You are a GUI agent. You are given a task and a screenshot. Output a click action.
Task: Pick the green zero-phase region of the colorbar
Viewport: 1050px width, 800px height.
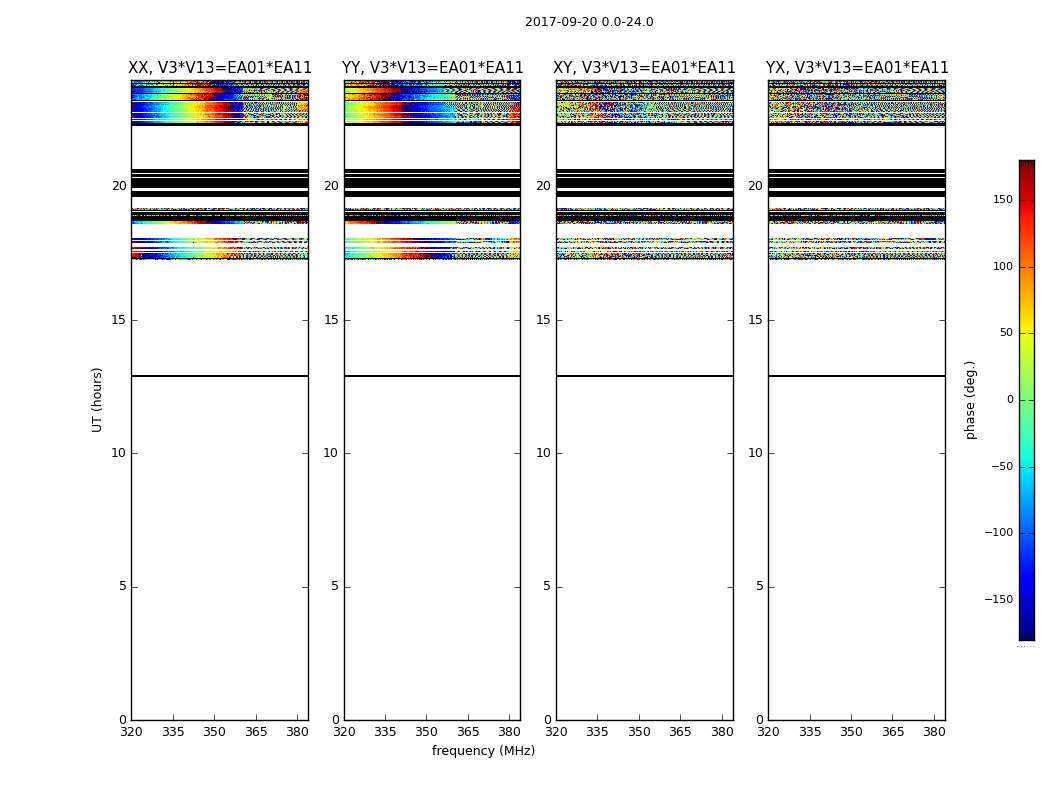coord(1027,400)
